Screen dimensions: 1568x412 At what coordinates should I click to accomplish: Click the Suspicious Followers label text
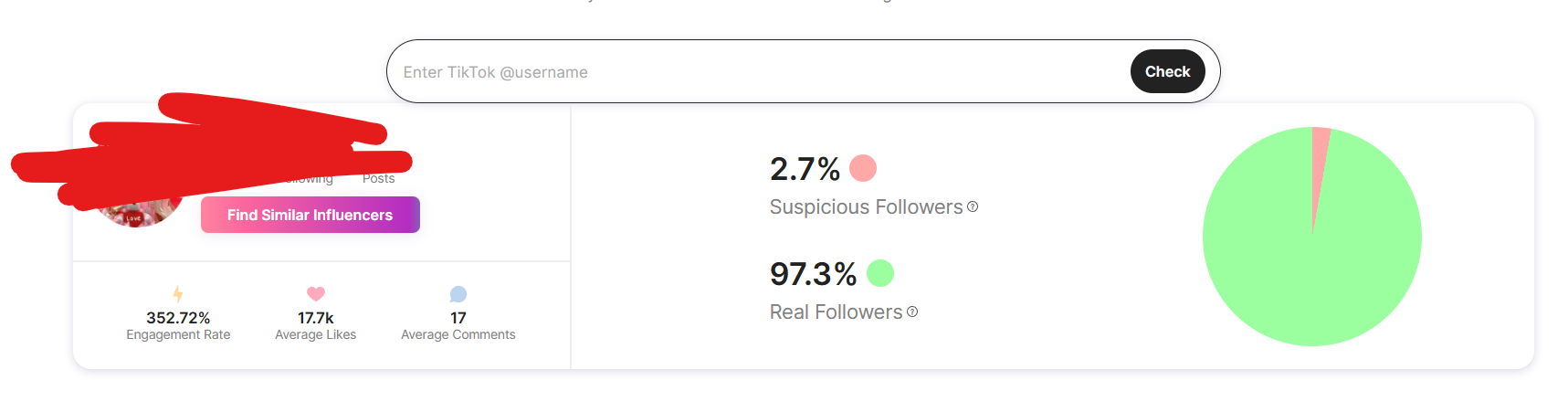866,207
